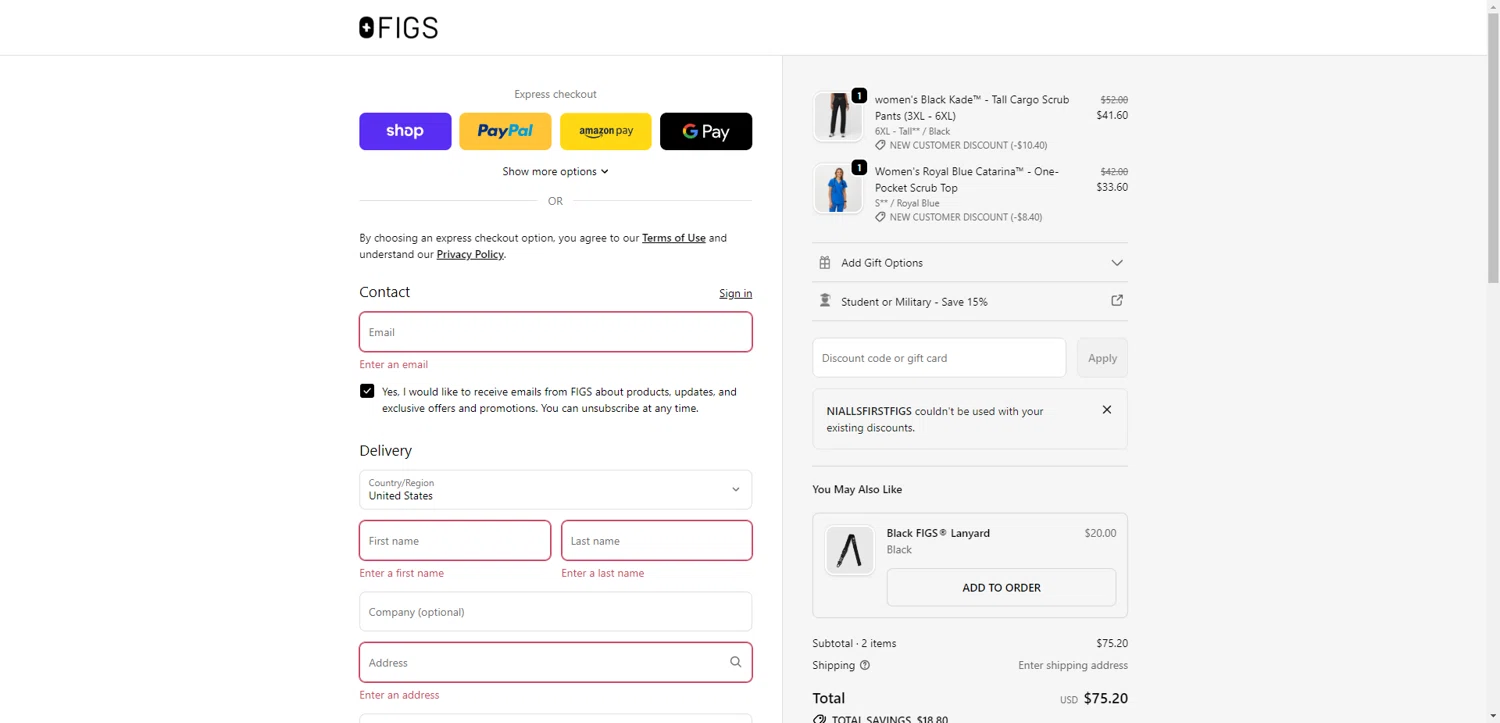Dismiss the NIALLSFIRSTFIGS discount error
The width and height of the screenshot is (1500, 723).
[1107, 410]
